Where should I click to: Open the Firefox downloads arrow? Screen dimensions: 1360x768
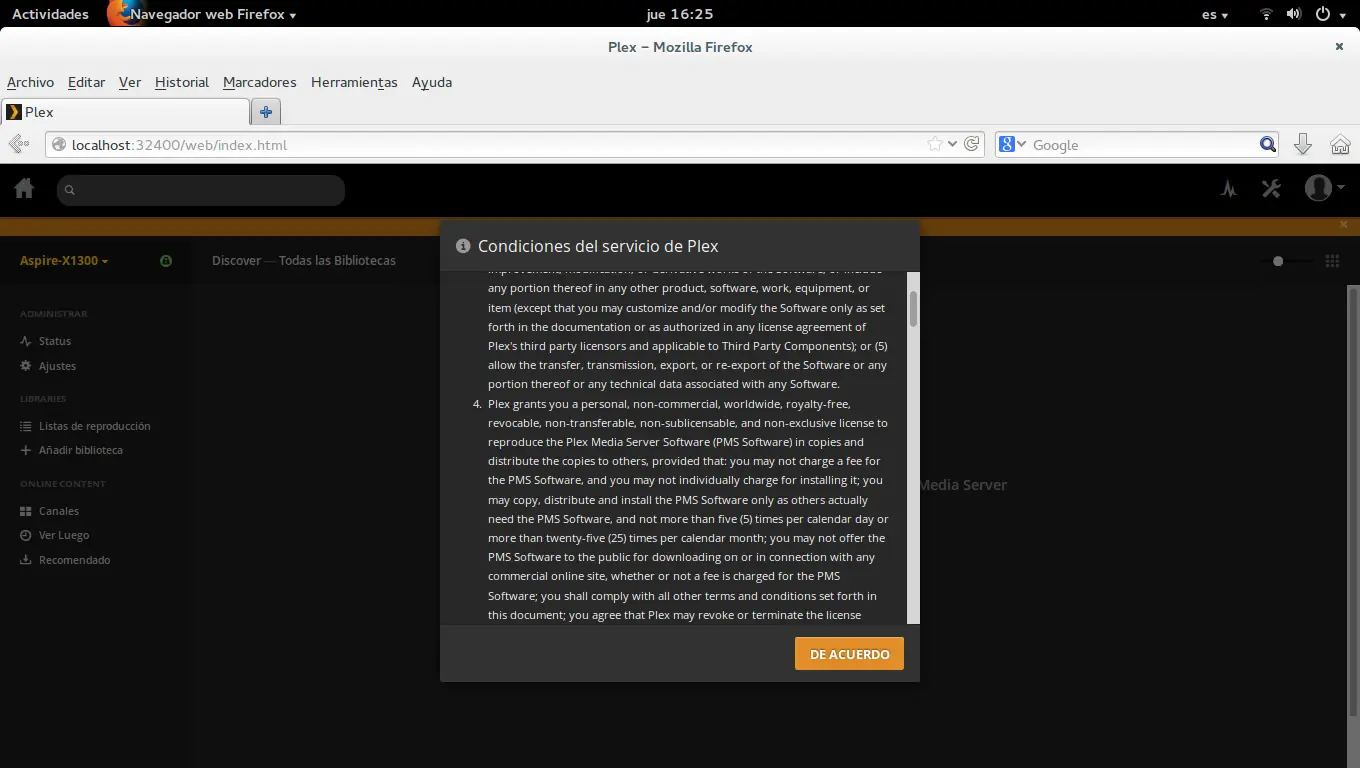[1303, 145]
